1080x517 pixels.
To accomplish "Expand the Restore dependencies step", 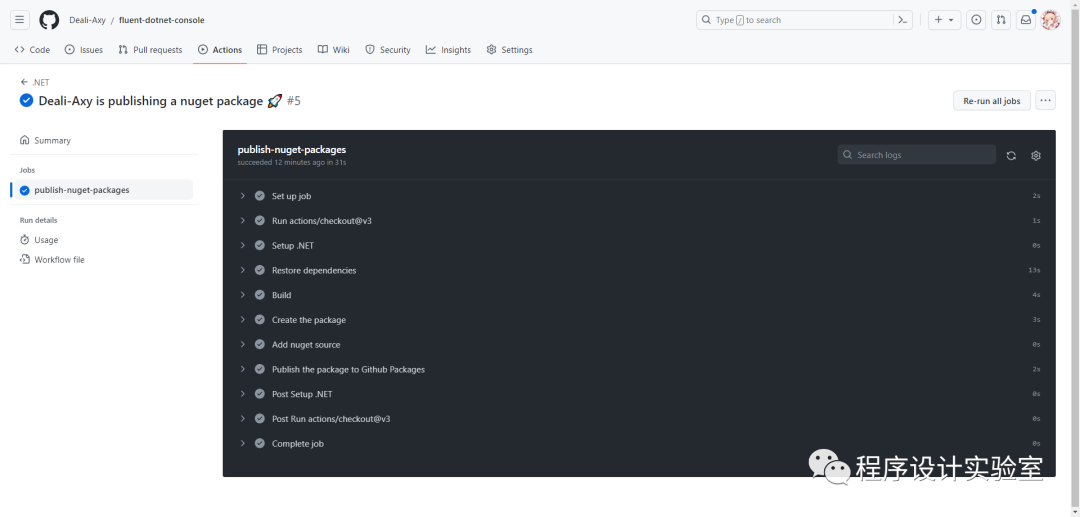I will 242,270.
